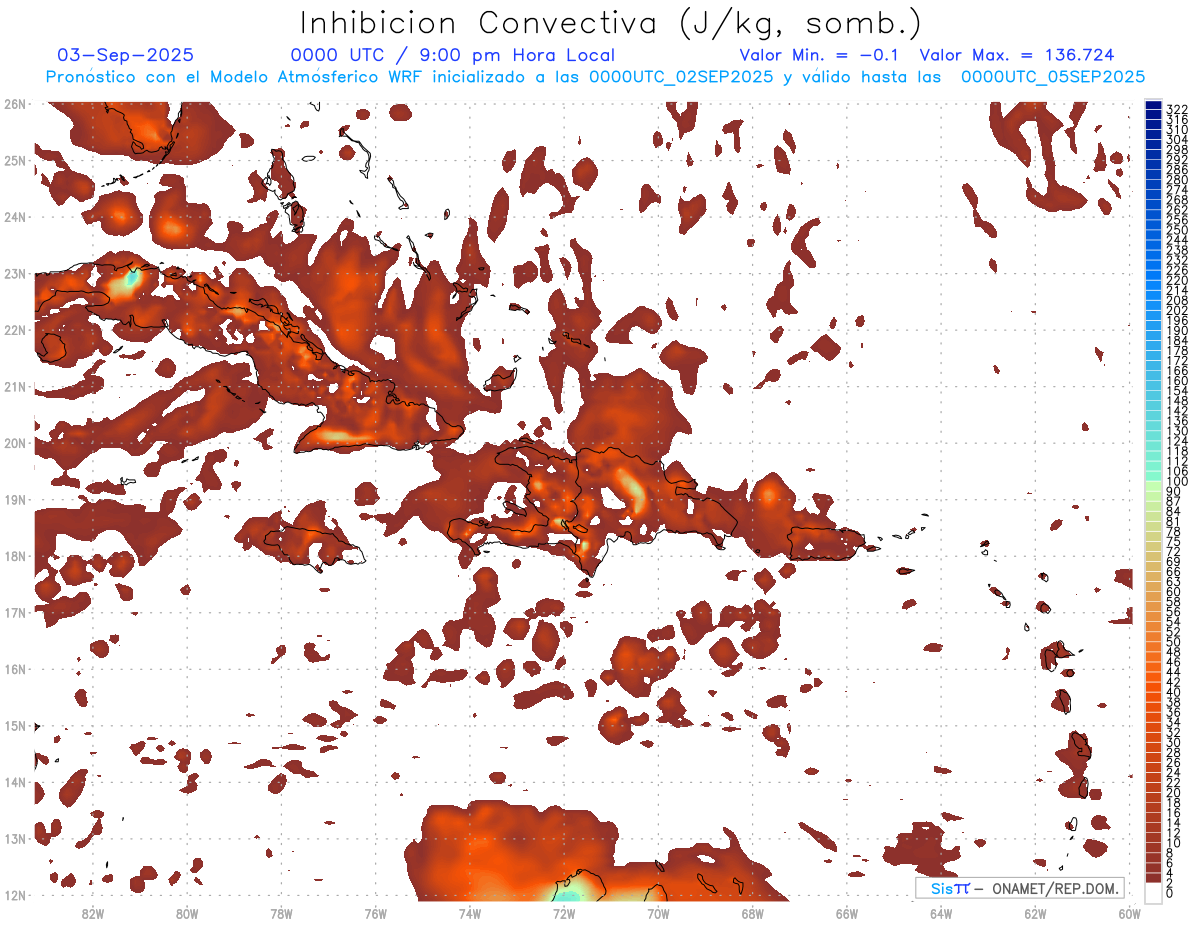The height and width of the screenshot is (927, 1200).
Task: Click the '17N' latitude label
Action: pyautogui.click(x=15, y=613)
